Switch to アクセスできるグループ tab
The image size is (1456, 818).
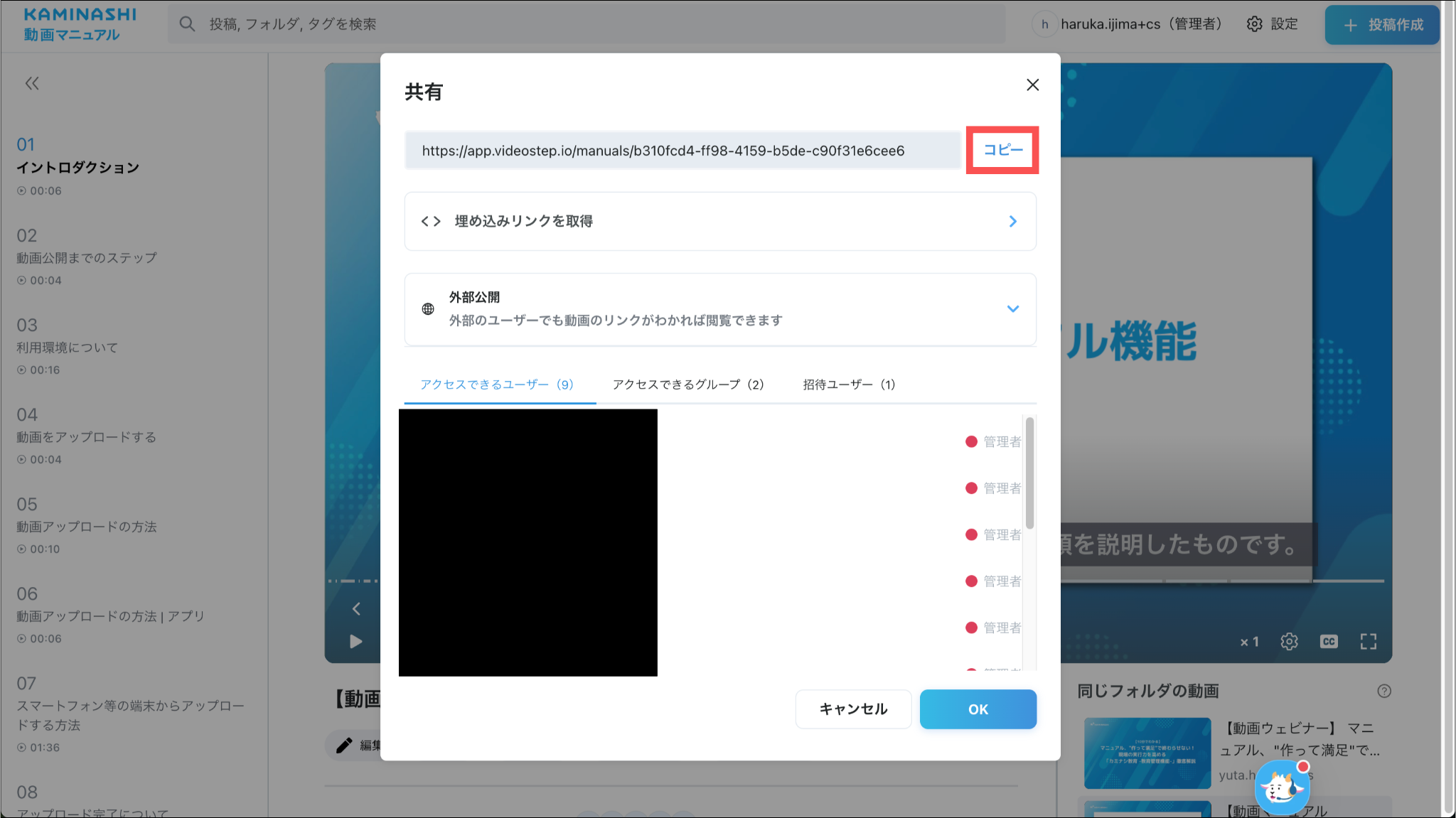pos(687,384)
